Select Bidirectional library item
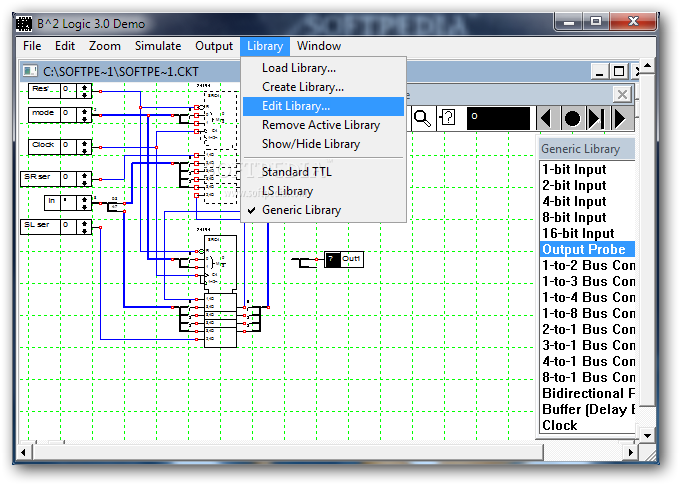This screenshot has height=485, width=680. click(x=587, y=393)
